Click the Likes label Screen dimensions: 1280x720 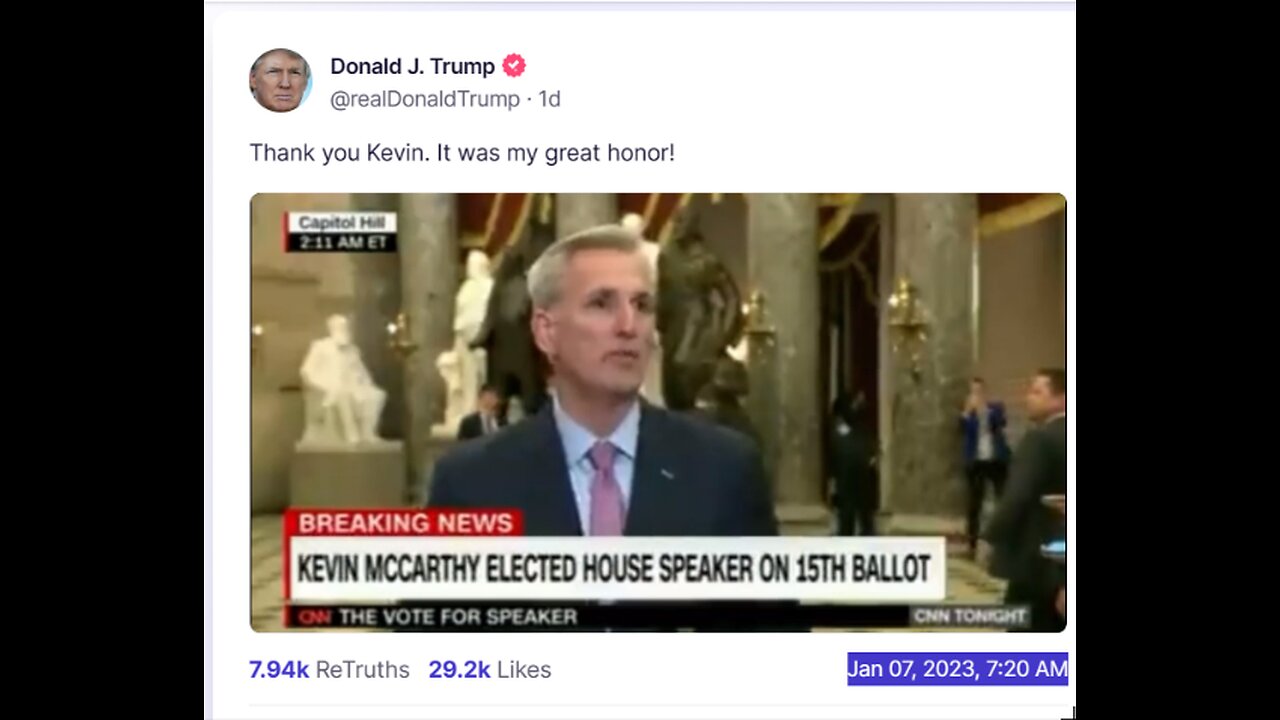tap(524, 670)
